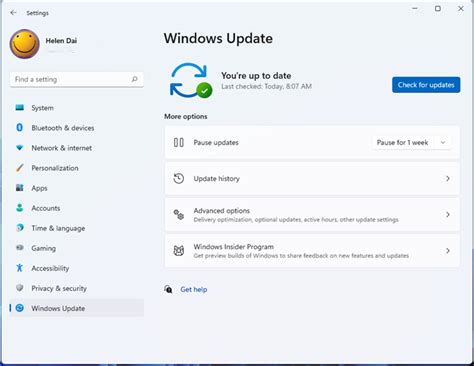Screen dimensions: 474x366
Task: Open the Time & language label
Action: [58, 228]
